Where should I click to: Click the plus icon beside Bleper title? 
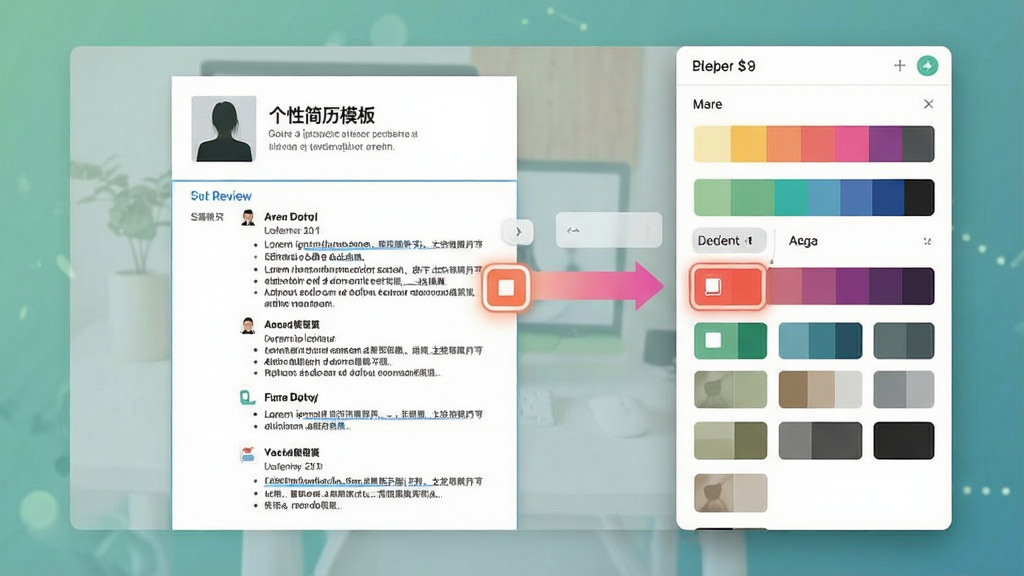click(x=899, y=65)
